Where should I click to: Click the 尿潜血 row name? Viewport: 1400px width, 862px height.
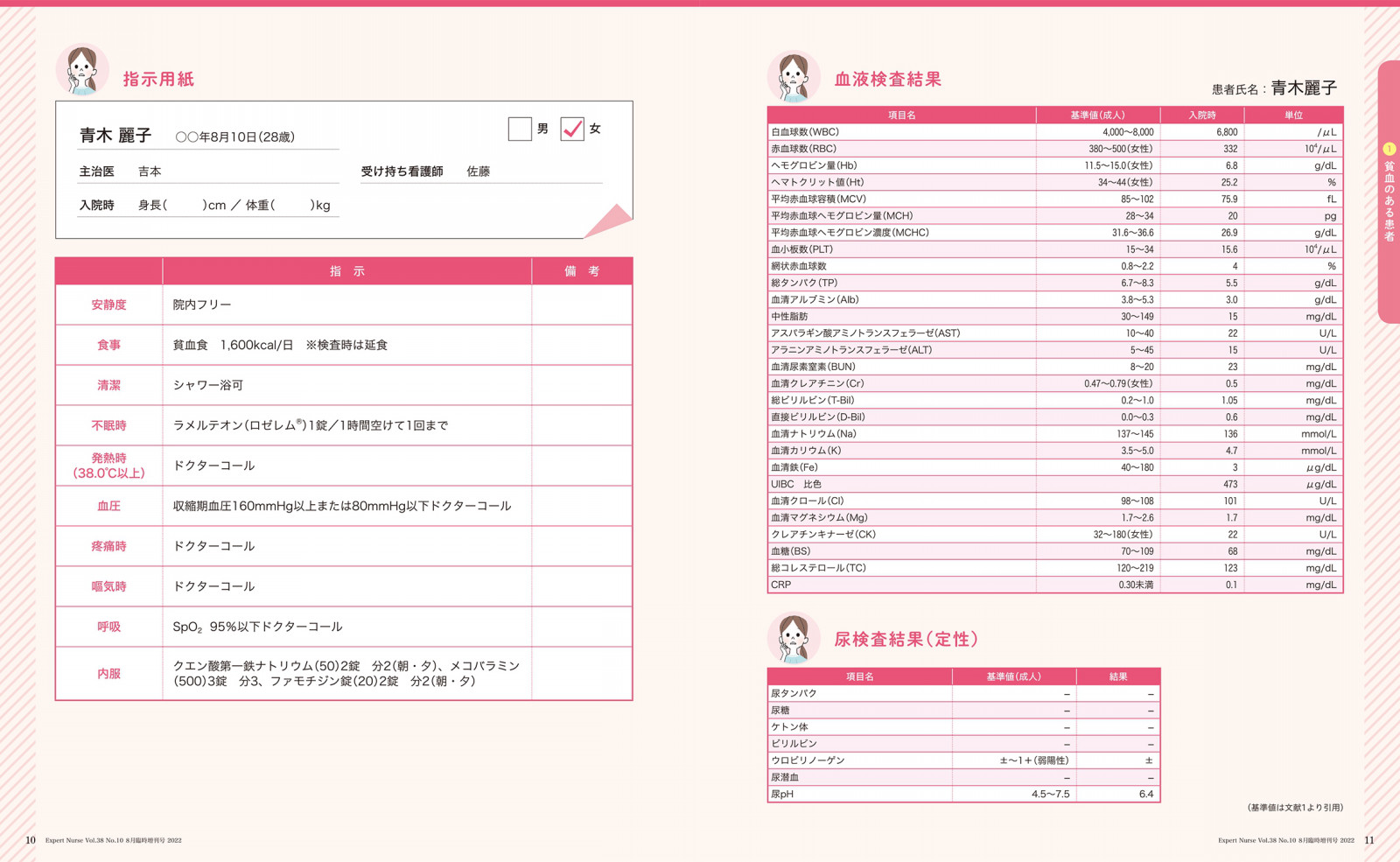coord(785,777)
